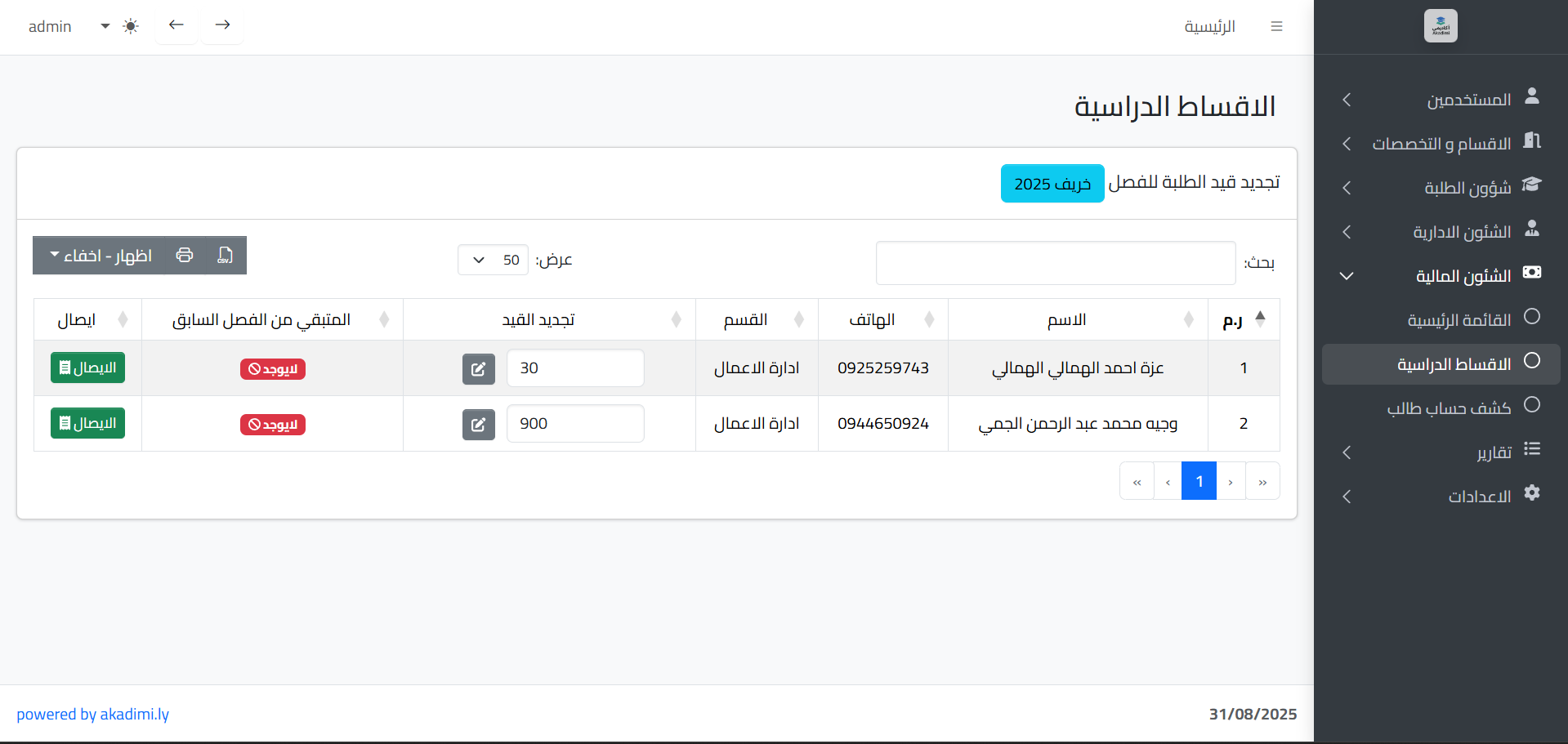Viewport: 1568px width, 744px height.
Task: Click الايصال button in first row
Action: click(x=87, y=368)
